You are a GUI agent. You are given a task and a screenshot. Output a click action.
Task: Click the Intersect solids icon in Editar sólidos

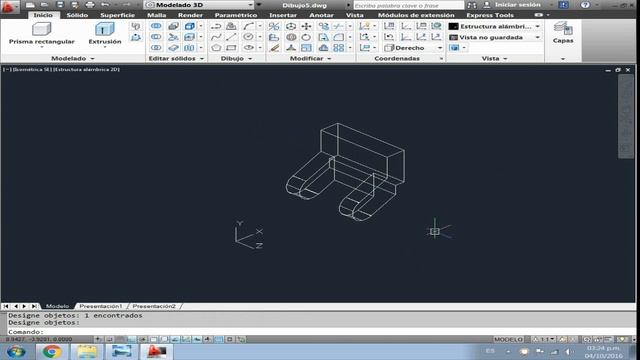(156, 48)
